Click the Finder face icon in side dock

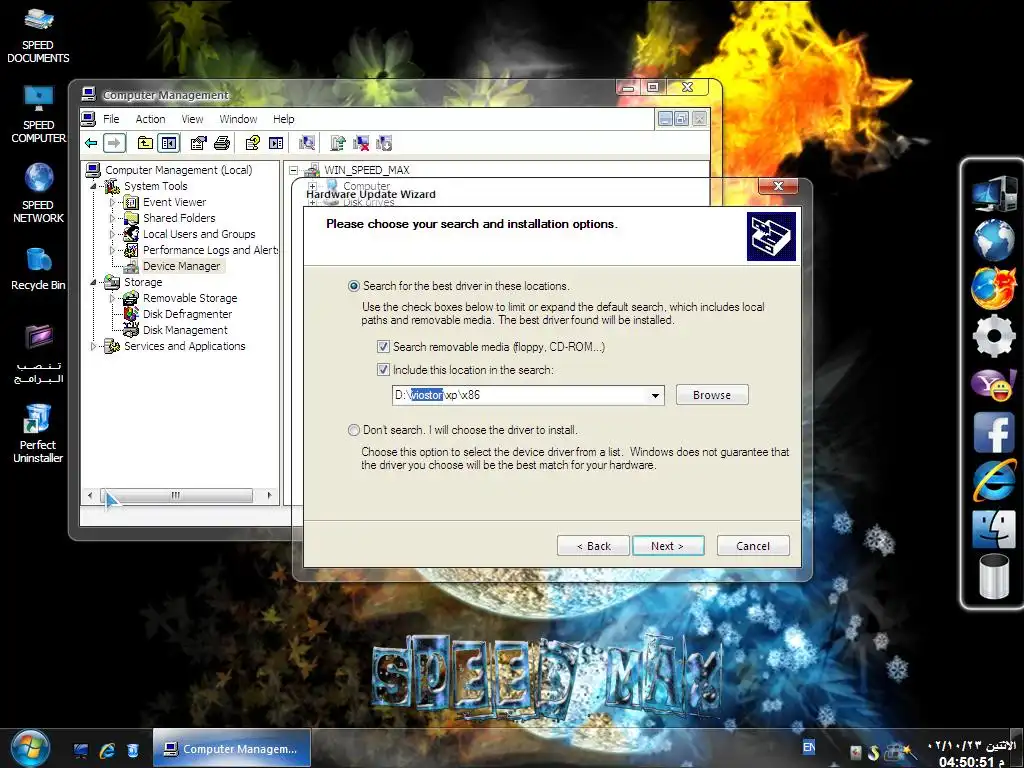click(994, 529)
